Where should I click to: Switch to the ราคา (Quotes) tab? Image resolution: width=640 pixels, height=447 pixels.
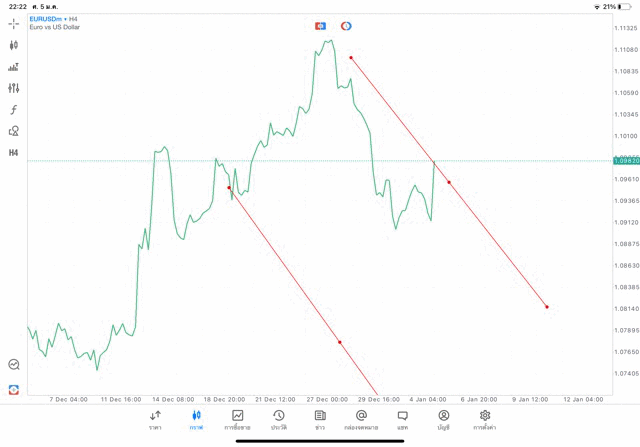coord(155,420)
